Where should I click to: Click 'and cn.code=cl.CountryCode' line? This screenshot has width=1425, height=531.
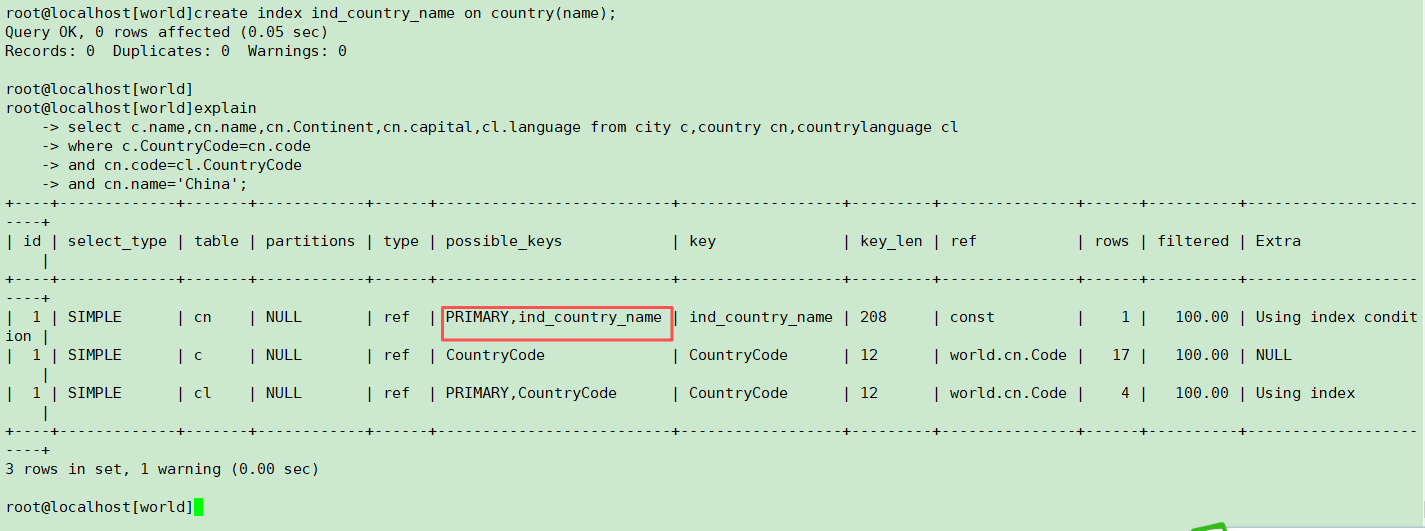tap(185, 165)
